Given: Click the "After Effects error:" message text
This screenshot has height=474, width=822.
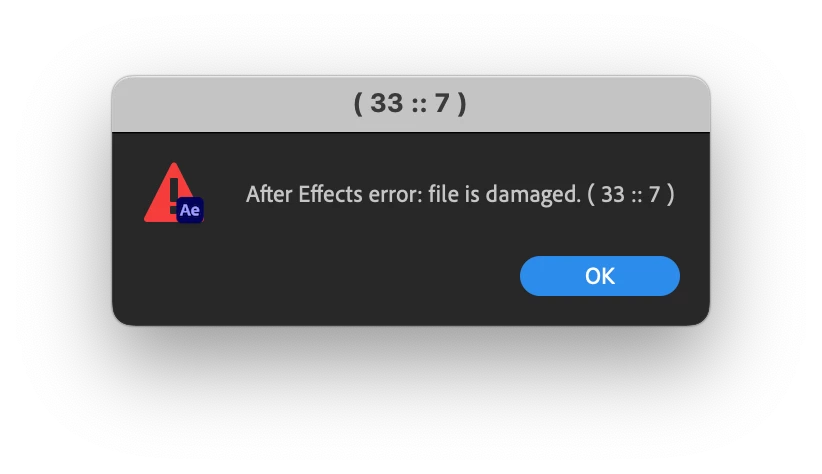Looking at the screenshot, I should [334, 194].
